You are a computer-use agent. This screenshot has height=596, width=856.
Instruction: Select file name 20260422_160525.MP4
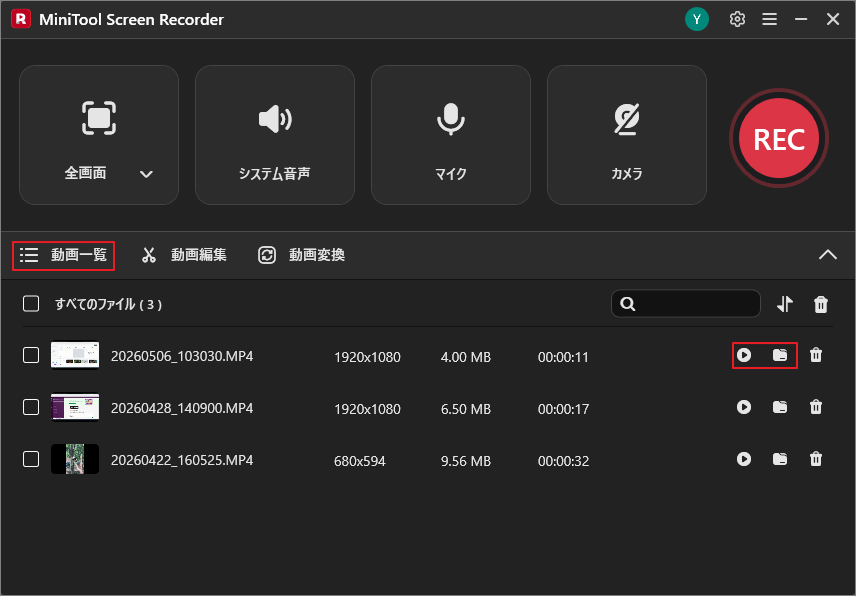[x=182, y=460]
